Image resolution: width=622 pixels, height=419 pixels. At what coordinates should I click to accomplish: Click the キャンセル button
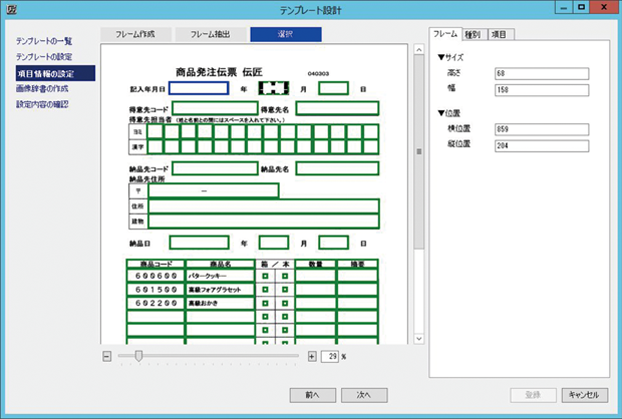(585, 395)
